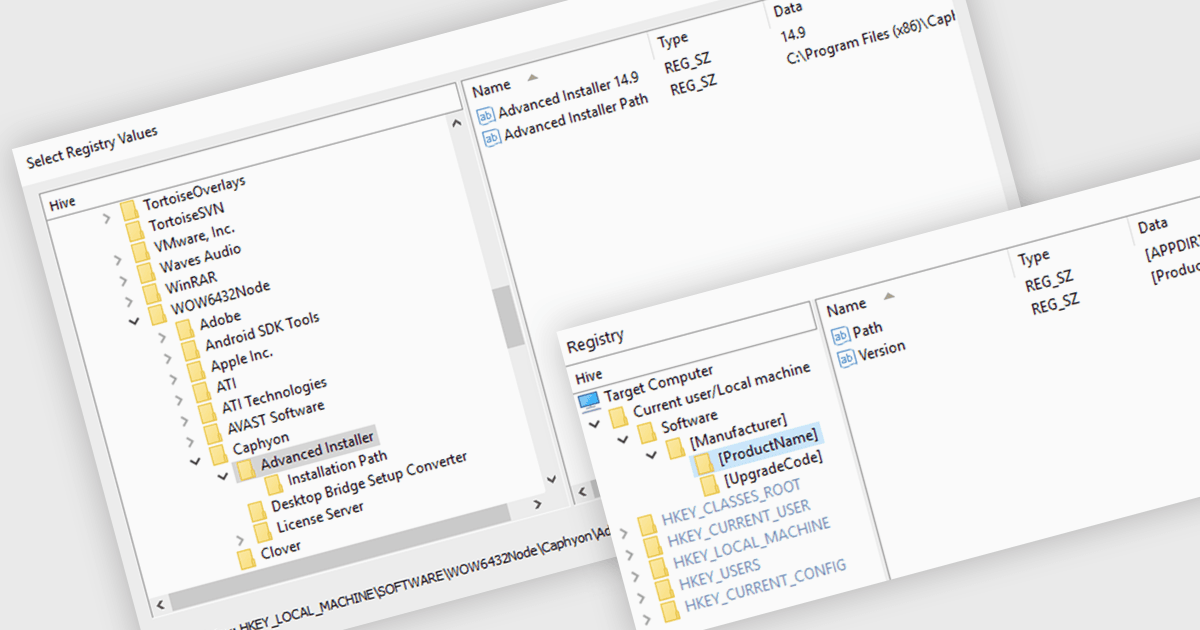Click the REG_SZ type of Version row
This screenshot has height=630, width=1200.
click(1055, 306)
